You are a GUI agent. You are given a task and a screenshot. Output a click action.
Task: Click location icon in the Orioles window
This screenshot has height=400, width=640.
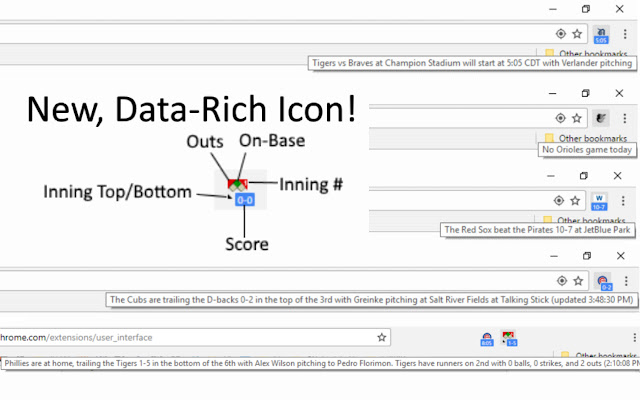point(560,118)
